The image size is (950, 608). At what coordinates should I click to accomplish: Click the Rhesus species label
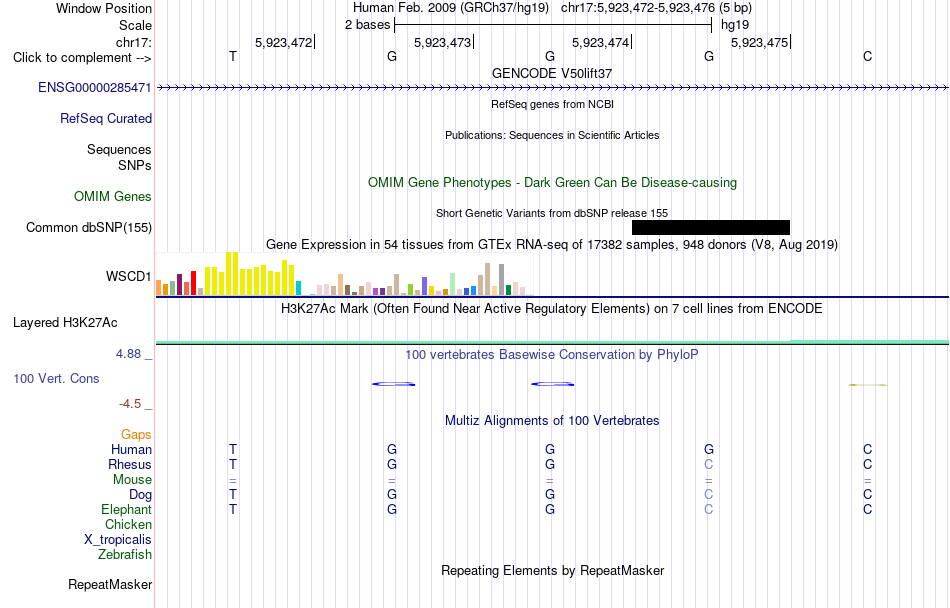130,464
